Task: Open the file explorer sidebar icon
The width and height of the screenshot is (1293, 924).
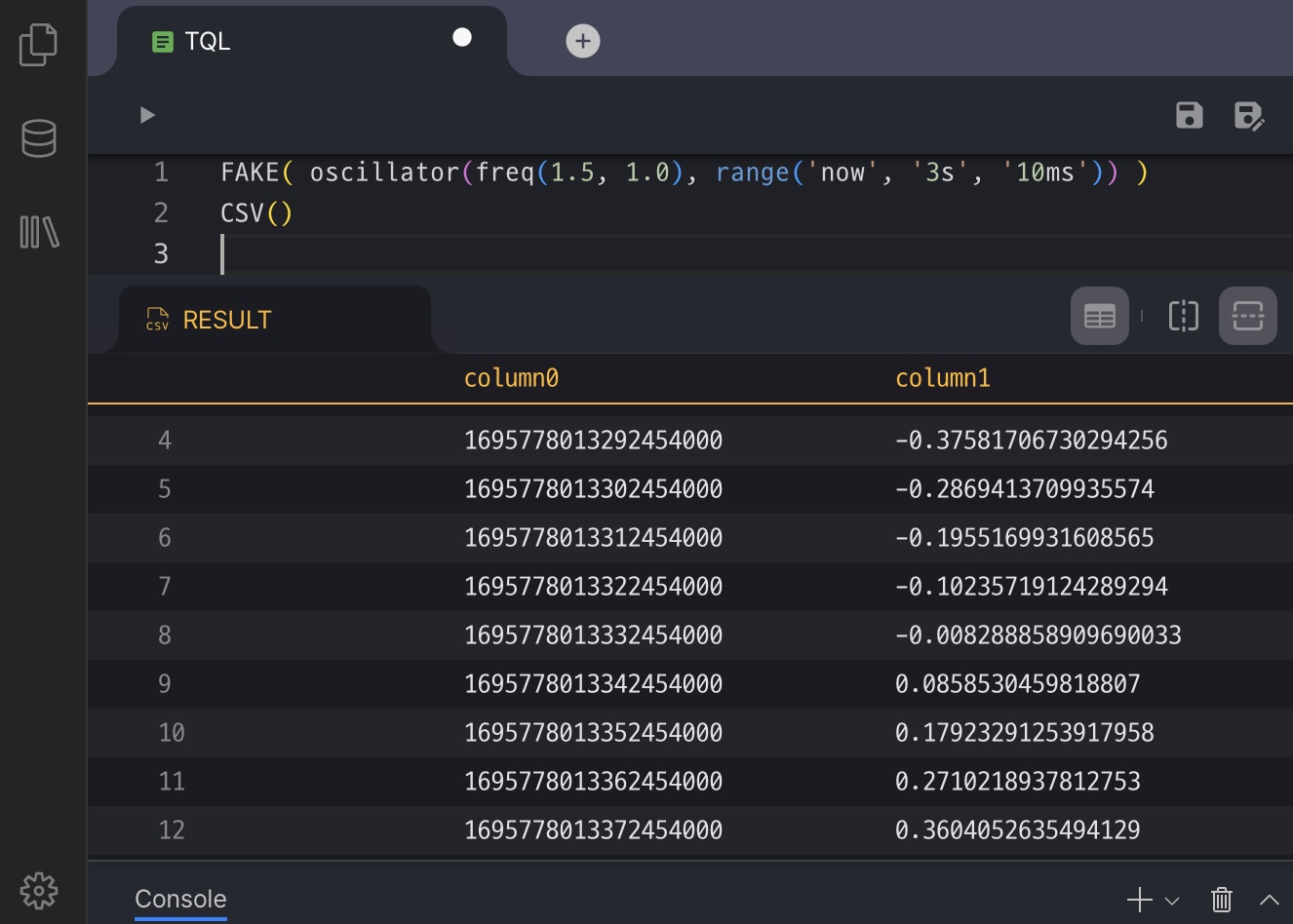Action: [39, 45]
